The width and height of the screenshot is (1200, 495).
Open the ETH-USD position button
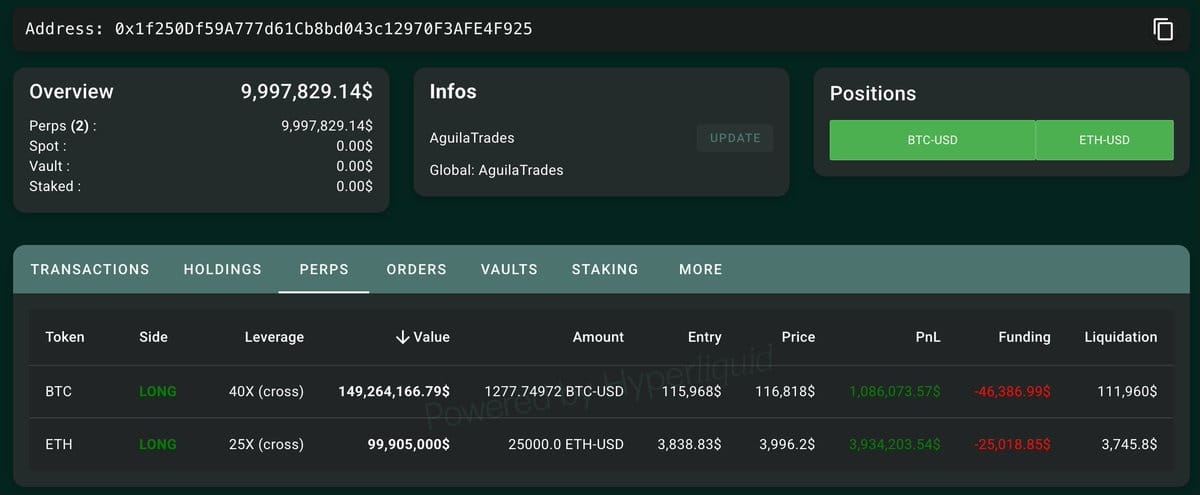click(1104, 140)
